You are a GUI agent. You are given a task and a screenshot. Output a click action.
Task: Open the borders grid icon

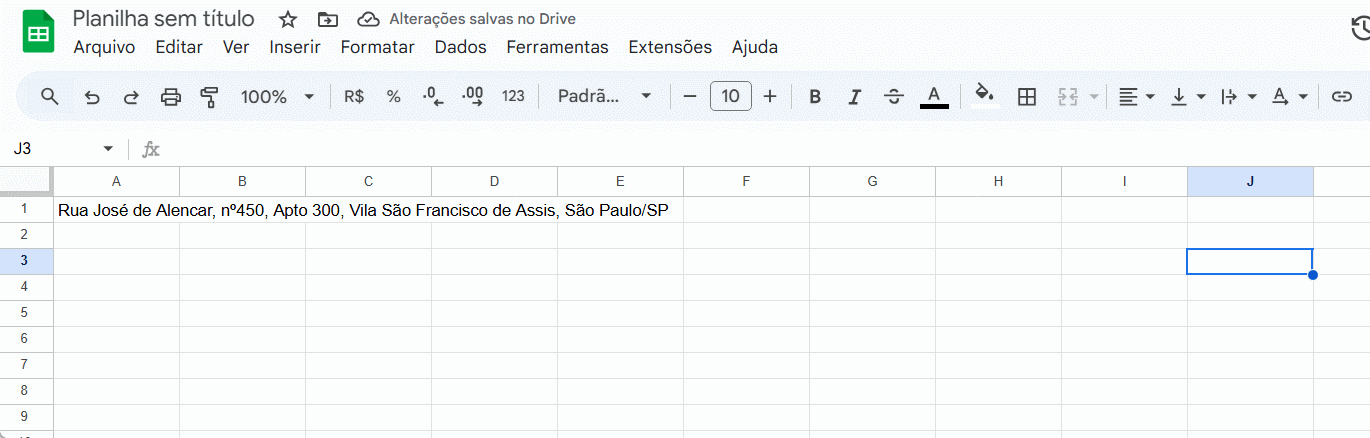[1026, 97]
